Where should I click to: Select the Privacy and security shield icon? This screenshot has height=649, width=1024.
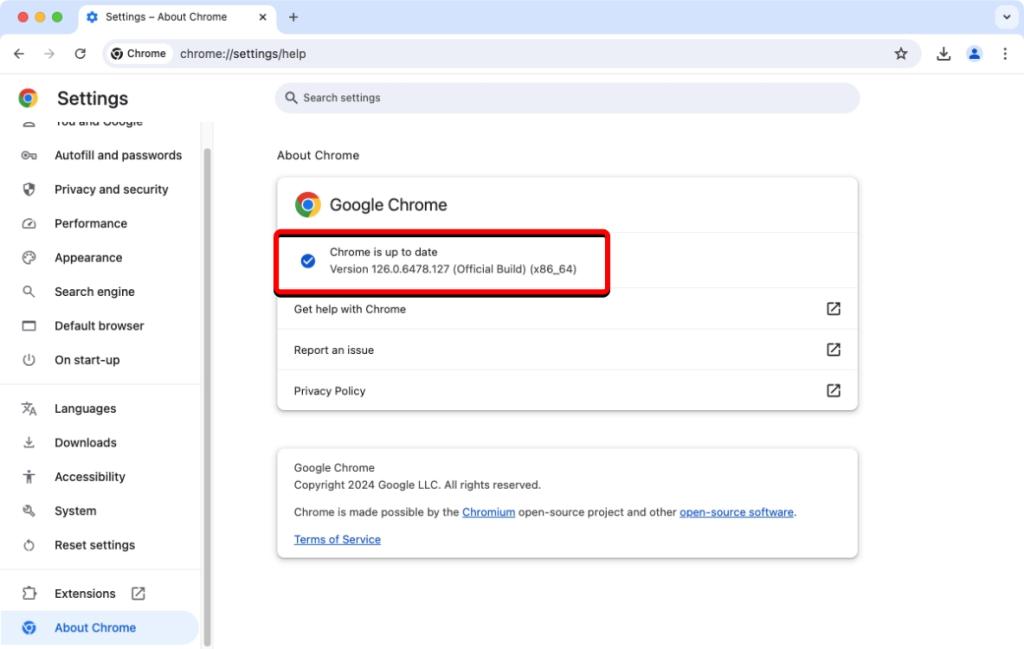pyautogui.click(x=28, y=189)
